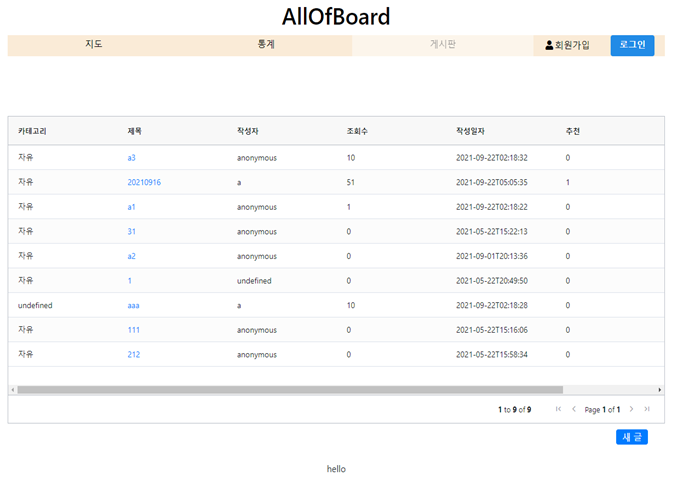Open post titled a2
Image resolution: width=689 pixels, height=502 pixels.
pos(131,256)
